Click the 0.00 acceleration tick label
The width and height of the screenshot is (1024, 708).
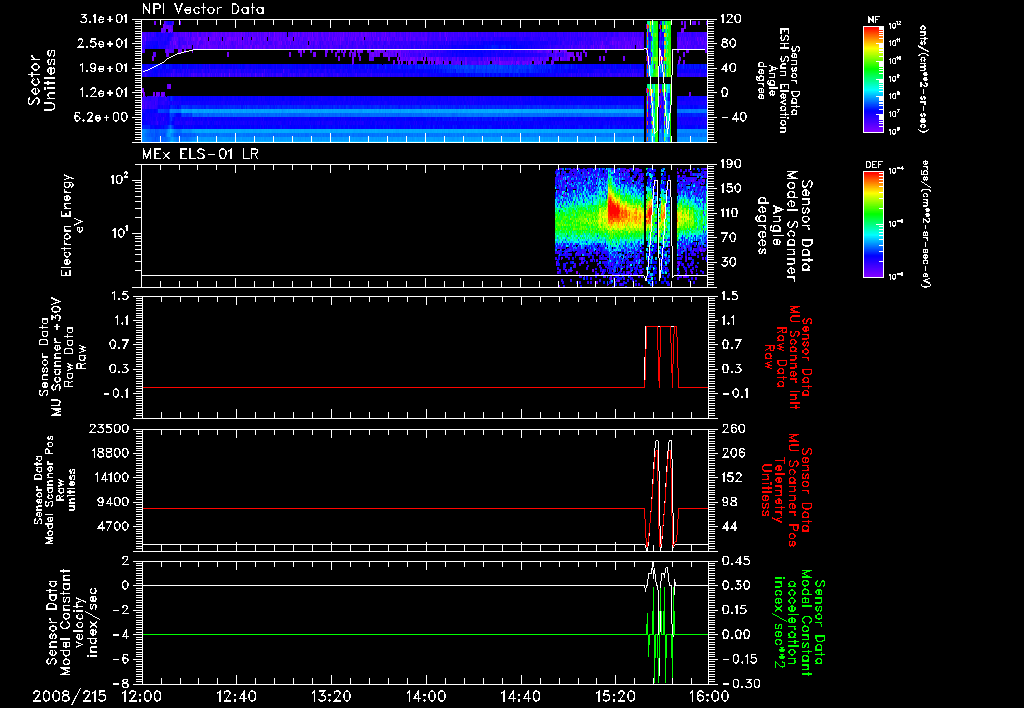pyautogui.click(x=736, y=634)
